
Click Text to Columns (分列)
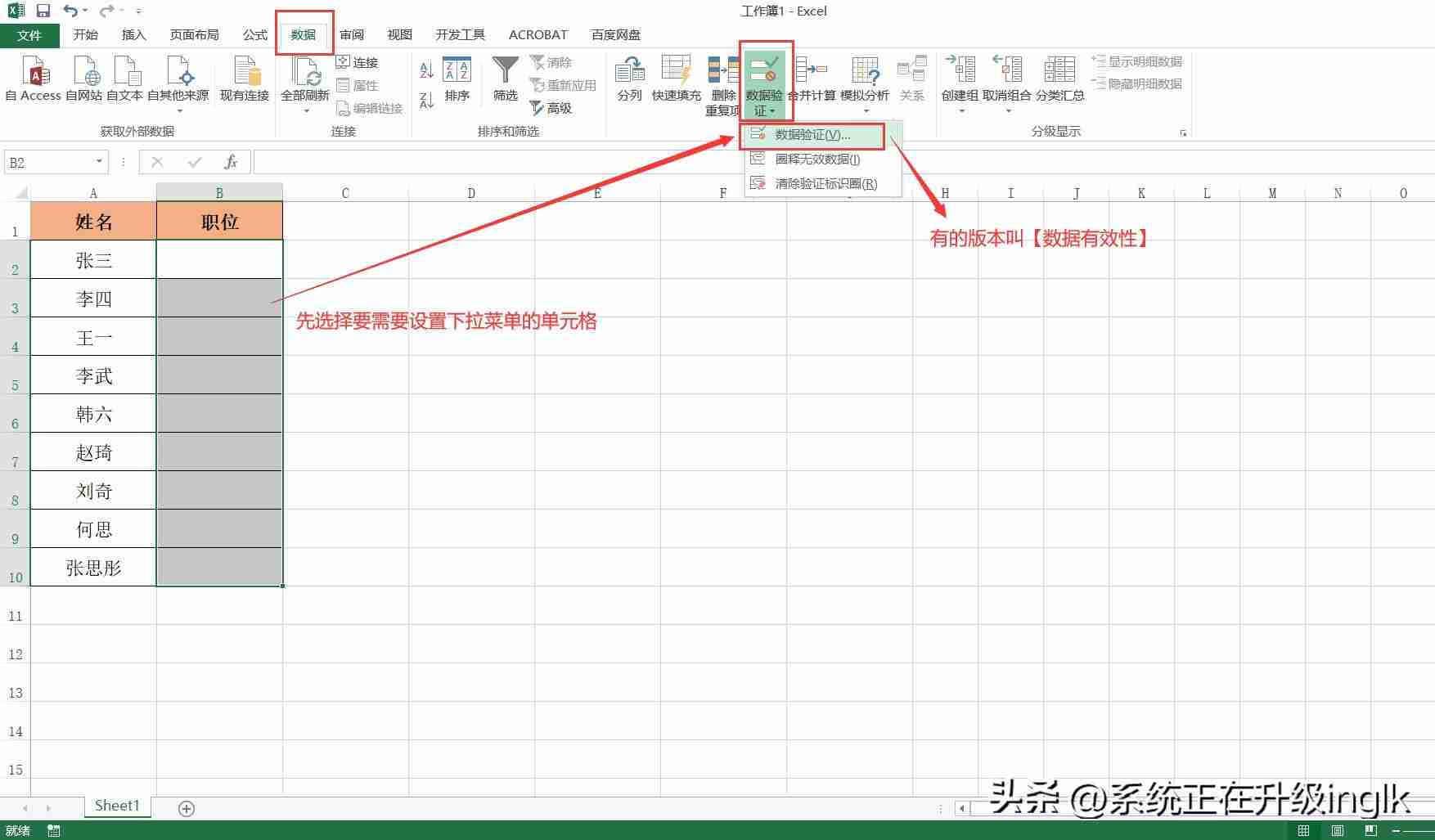point(629,79)
